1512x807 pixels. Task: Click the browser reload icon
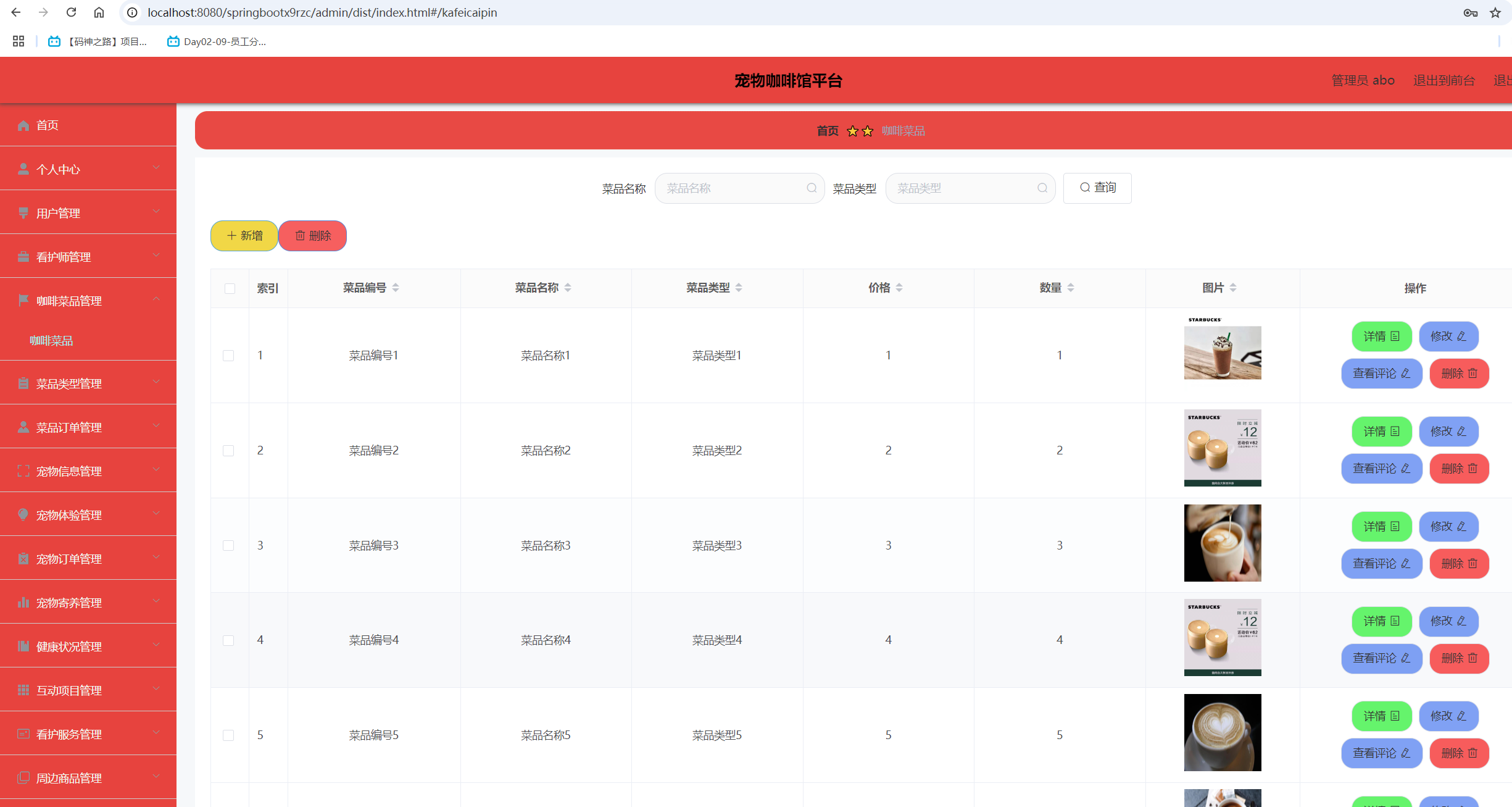(71, 12)
